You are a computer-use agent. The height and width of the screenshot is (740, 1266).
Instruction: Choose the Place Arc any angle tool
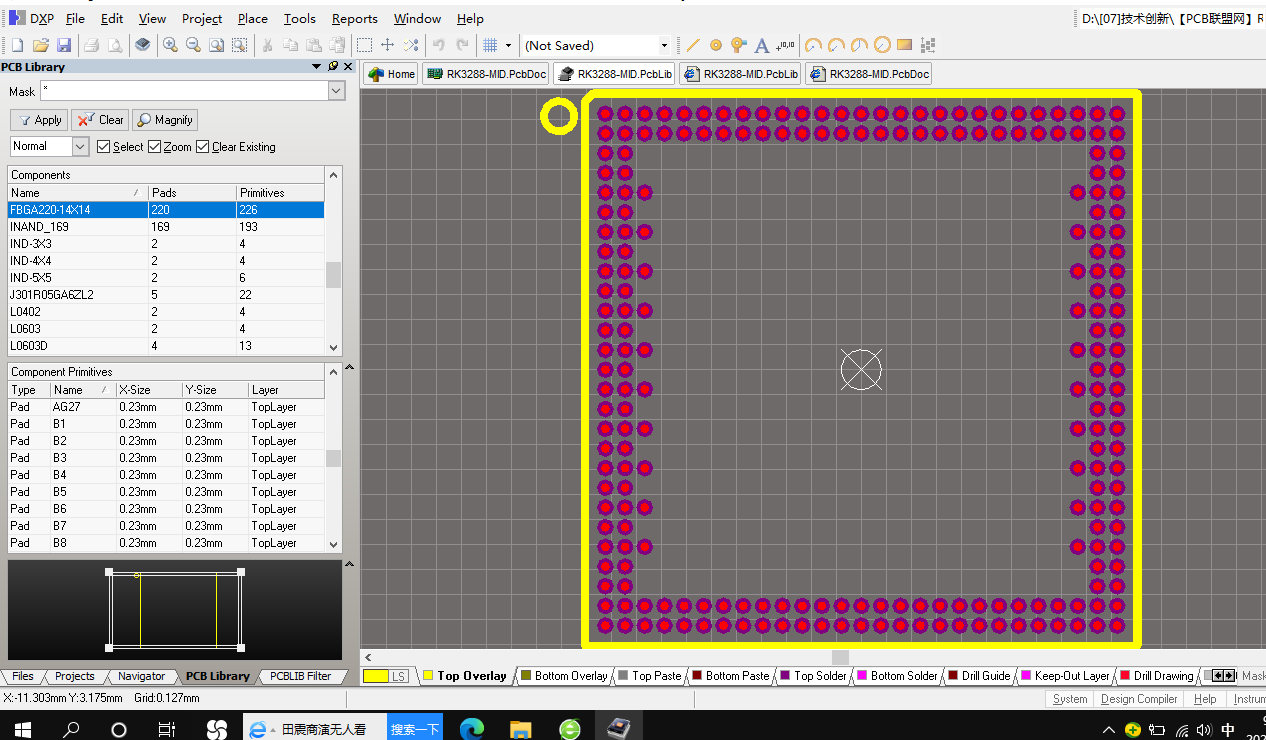click(x=859, y=45)
